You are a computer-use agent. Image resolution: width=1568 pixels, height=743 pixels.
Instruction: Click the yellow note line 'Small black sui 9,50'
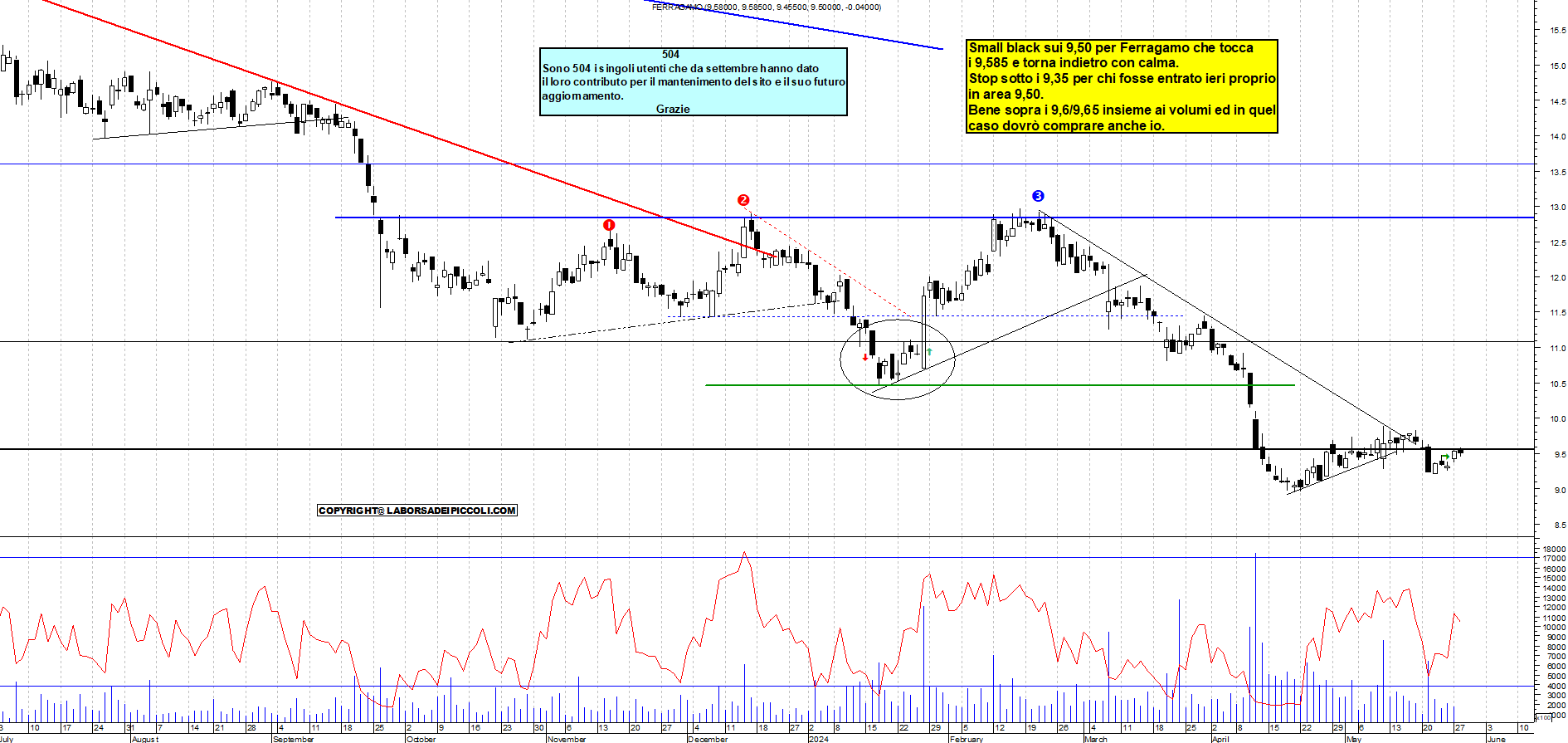point(1111,47)
